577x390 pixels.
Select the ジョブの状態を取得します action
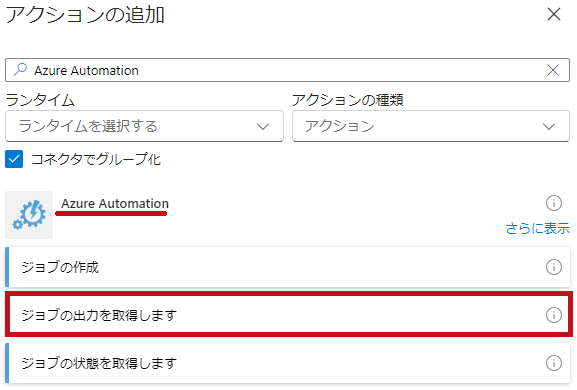point(287,363)
